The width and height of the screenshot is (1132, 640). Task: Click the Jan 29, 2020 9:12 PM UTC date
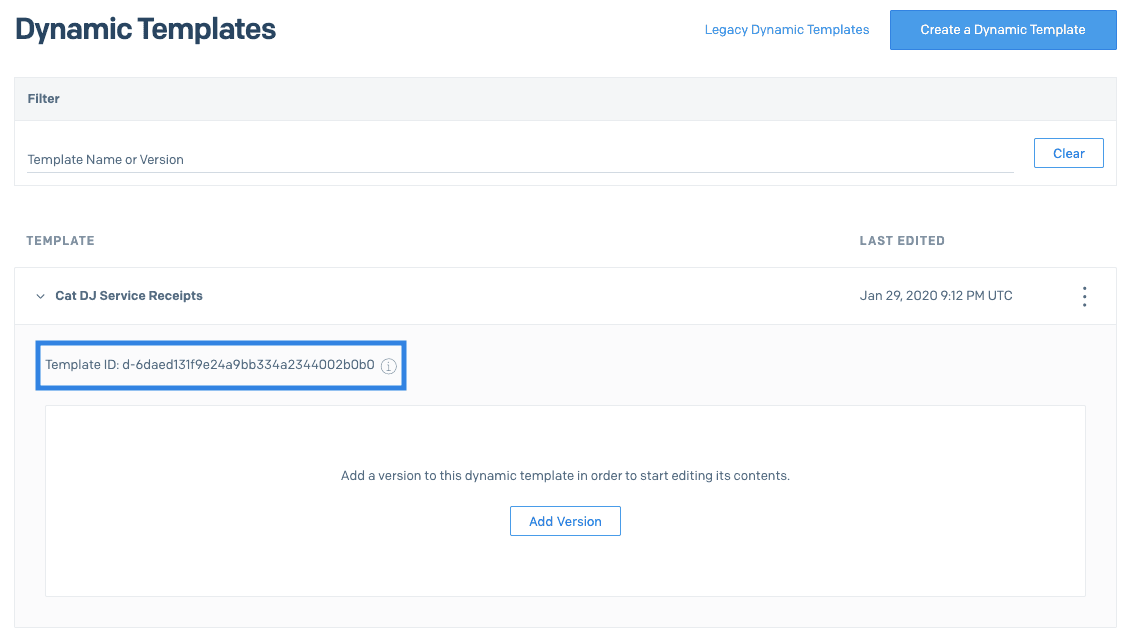[x=936, y=296]
